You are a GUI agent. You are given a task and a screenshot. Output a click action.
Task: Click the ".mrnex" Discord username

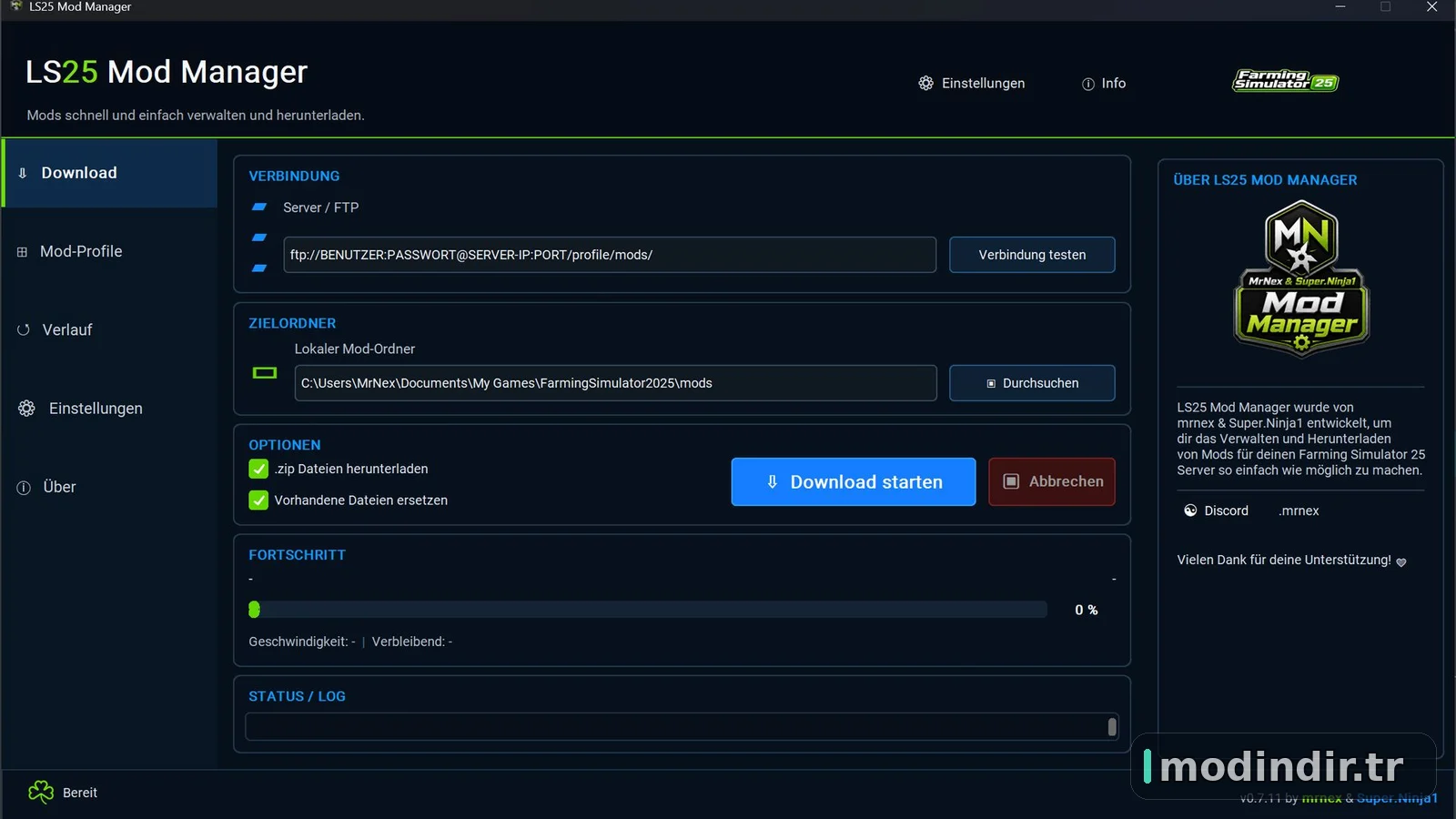1299,511
